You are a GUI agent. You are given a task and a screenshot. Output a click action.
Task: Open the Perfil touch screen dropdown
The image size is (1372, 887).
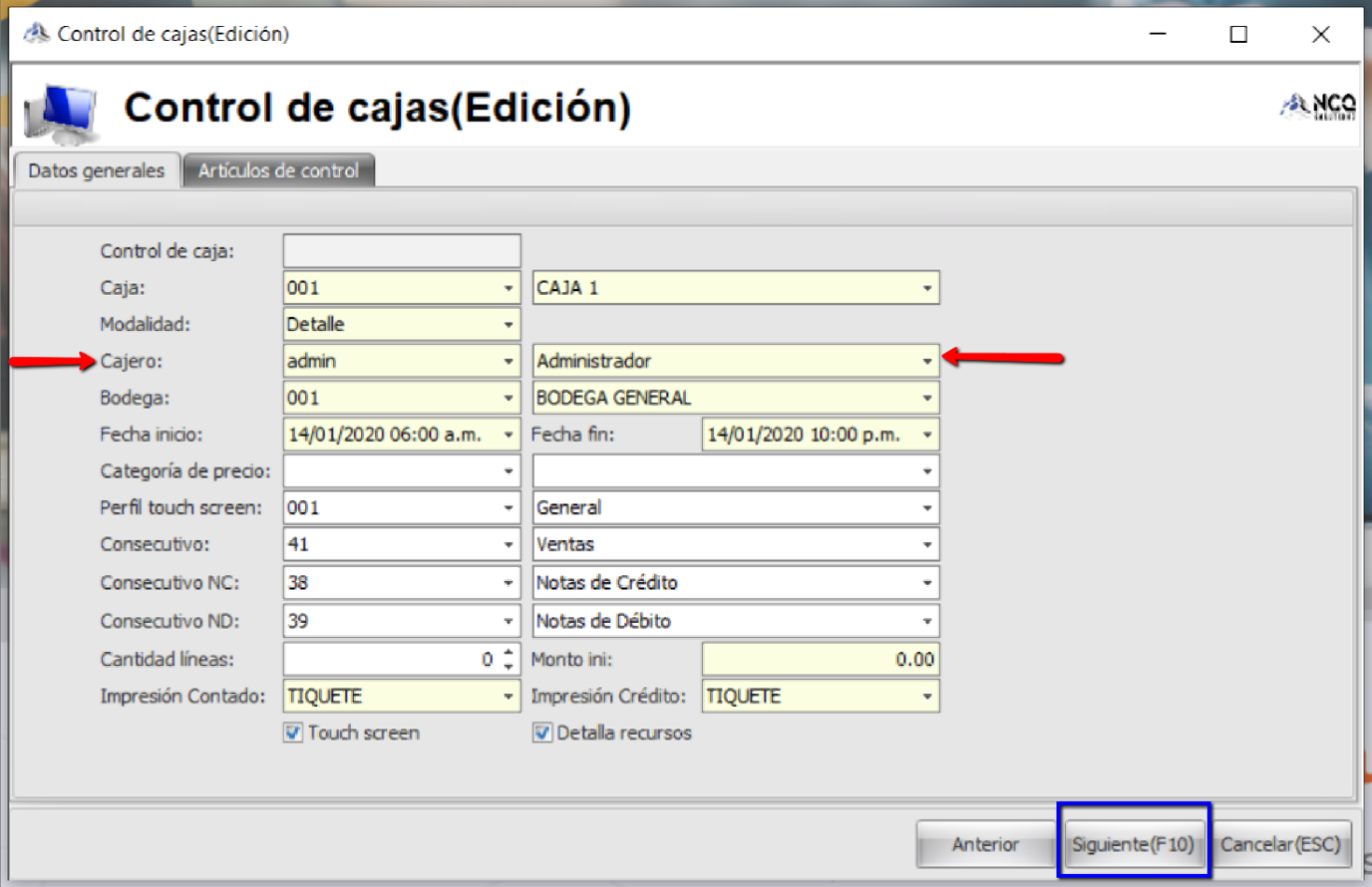click(x=509, y=507)
